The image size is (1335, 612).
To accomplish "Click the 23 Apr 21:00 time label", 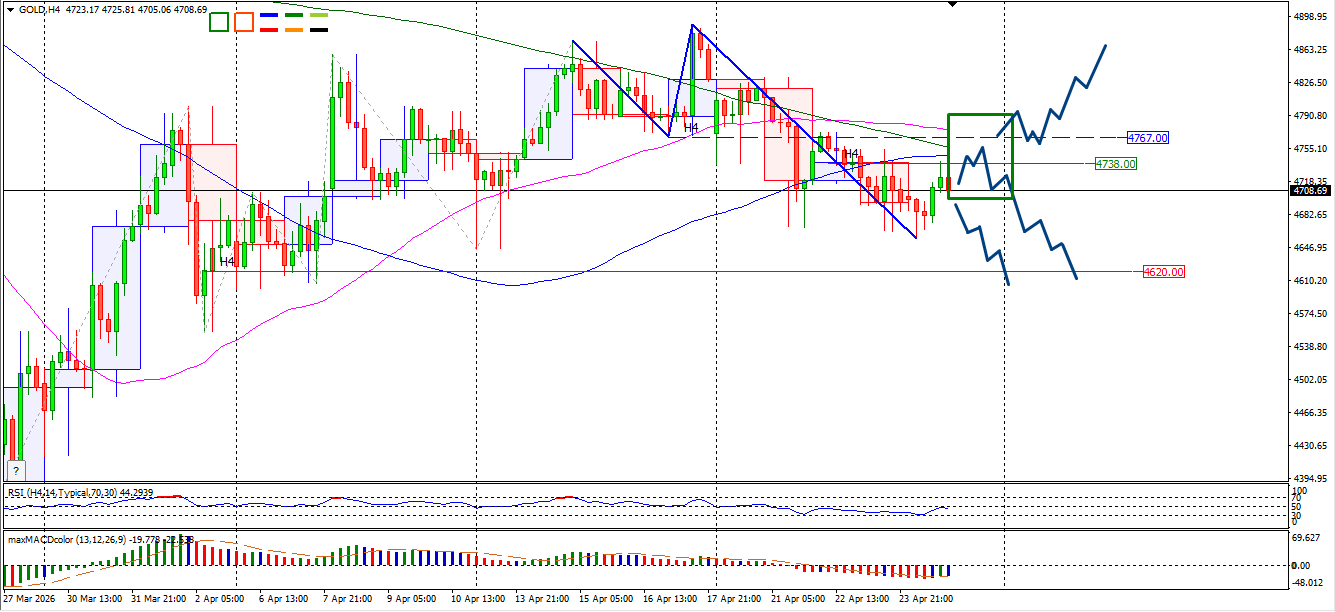I will point(926,599).
